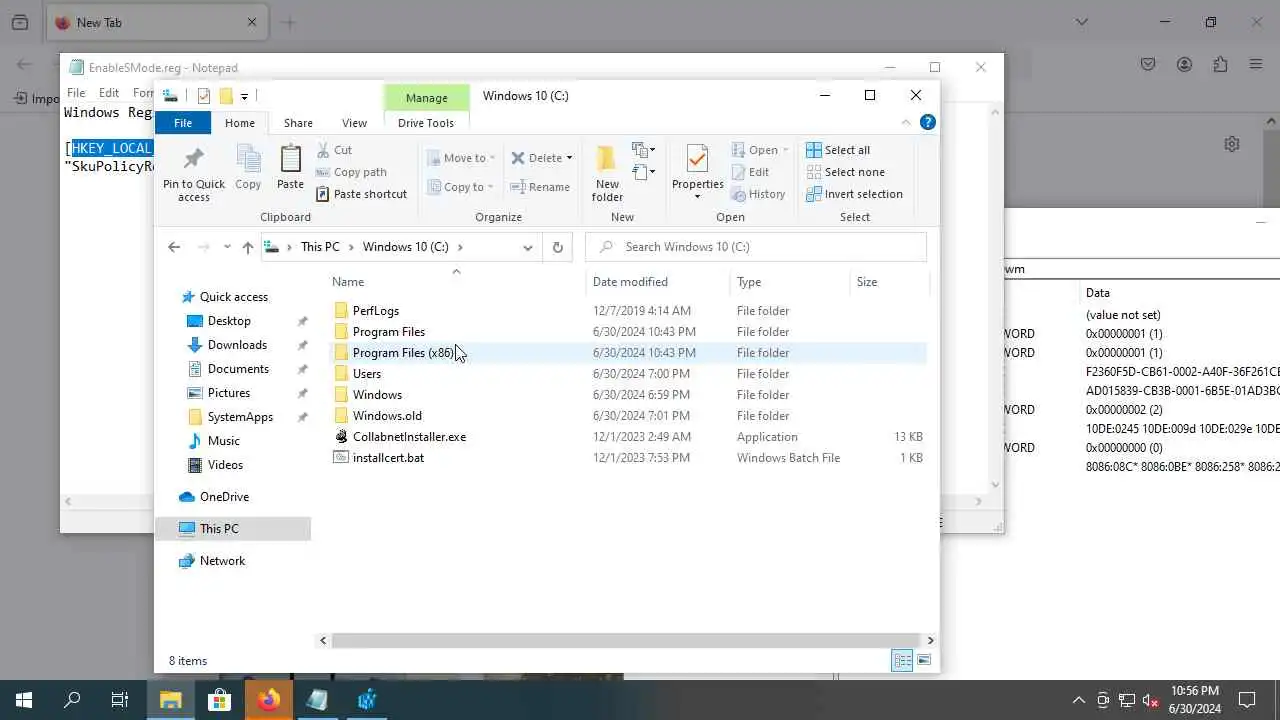
Task: Select the Windows.old folder
Action: [387, 416]
